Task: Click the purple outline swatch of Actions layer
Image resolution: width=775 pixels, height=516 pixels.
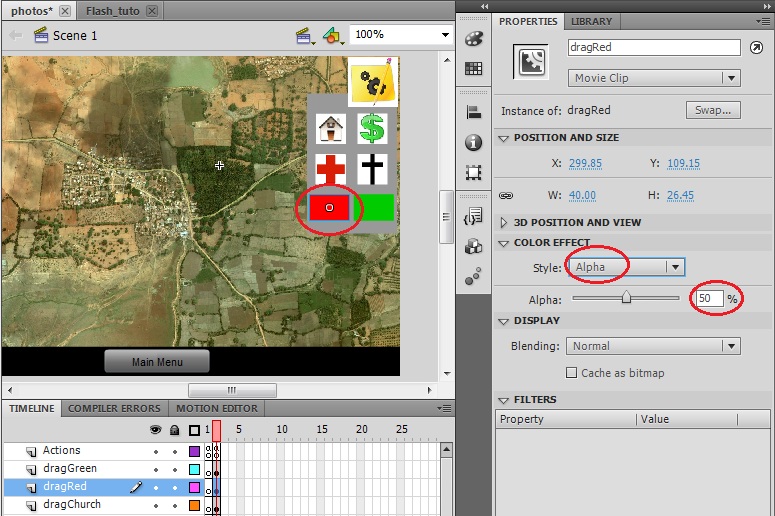Action: 194,451
